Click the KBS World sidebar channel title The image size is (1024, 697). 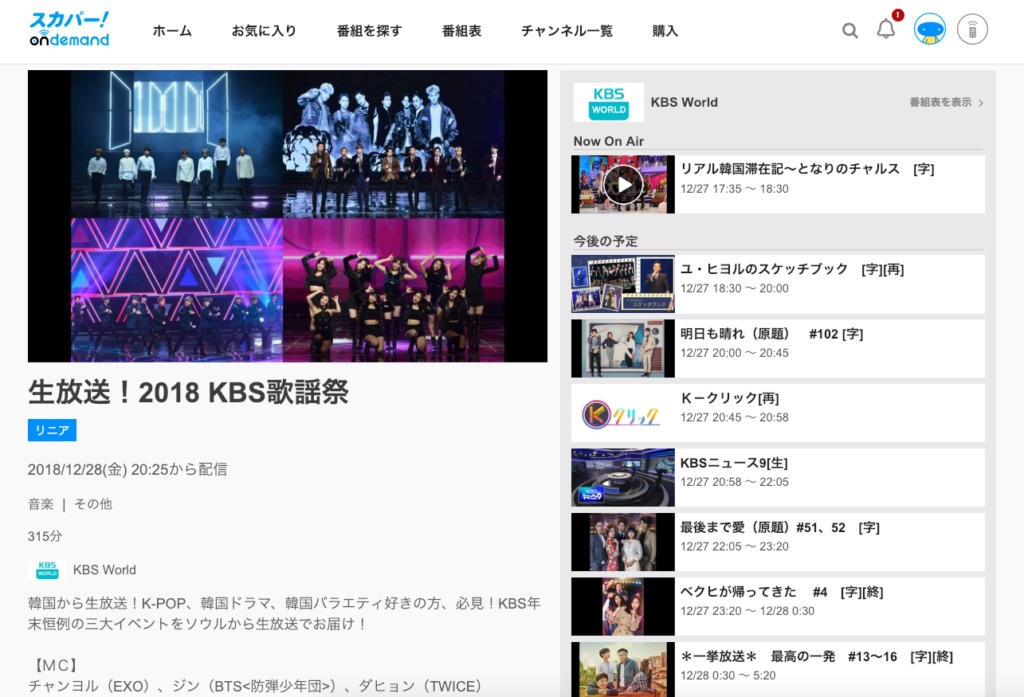coord(684,102)
